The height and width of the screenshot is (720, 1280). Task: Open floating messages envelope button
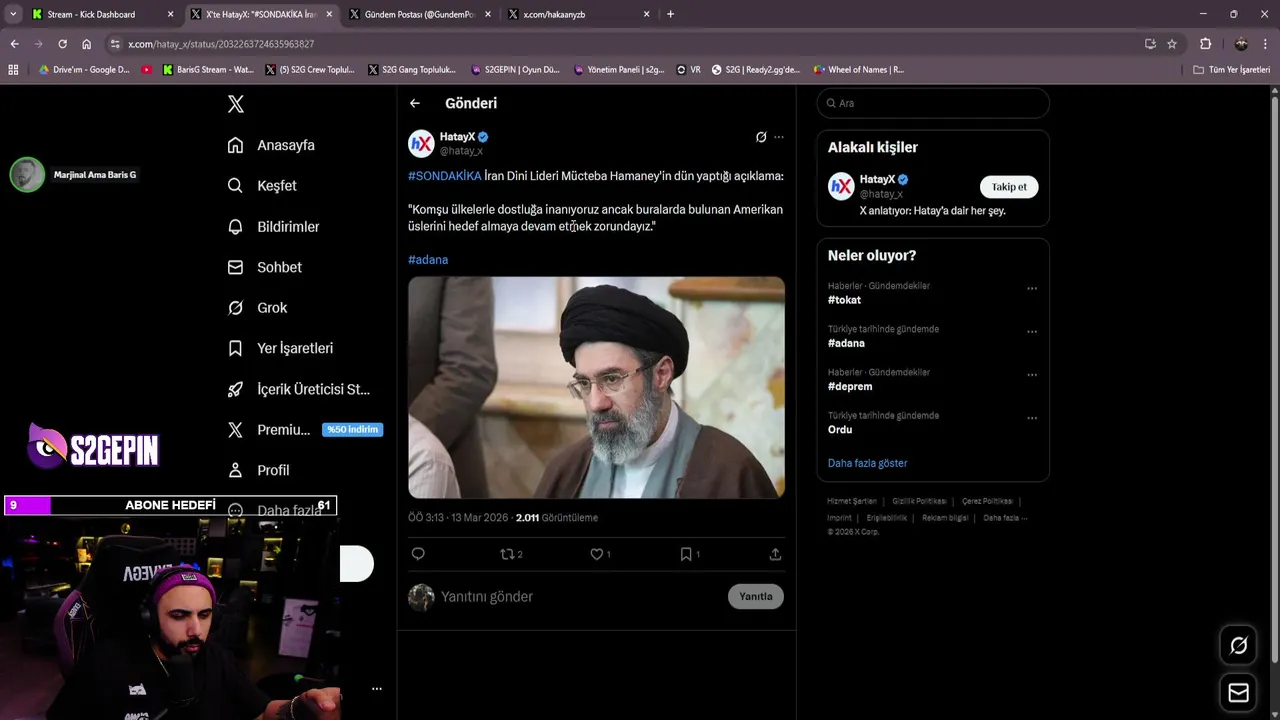(x=1238, y=692)
